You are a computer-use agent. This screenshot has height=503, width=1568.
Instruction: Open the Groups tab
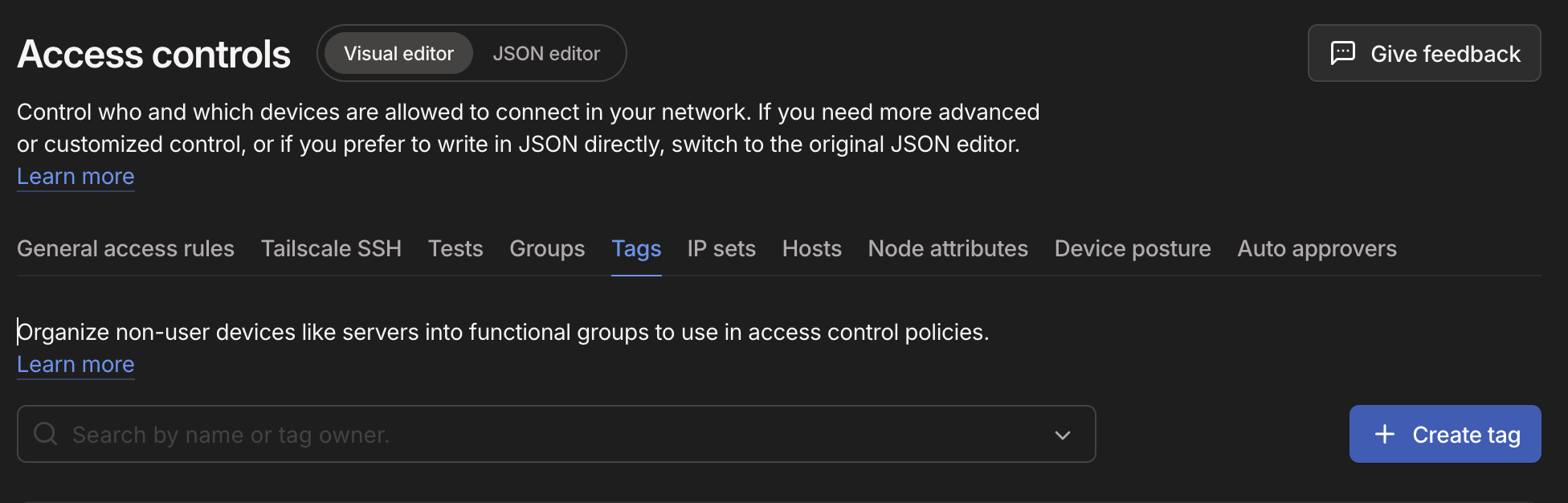coord(547,249)
